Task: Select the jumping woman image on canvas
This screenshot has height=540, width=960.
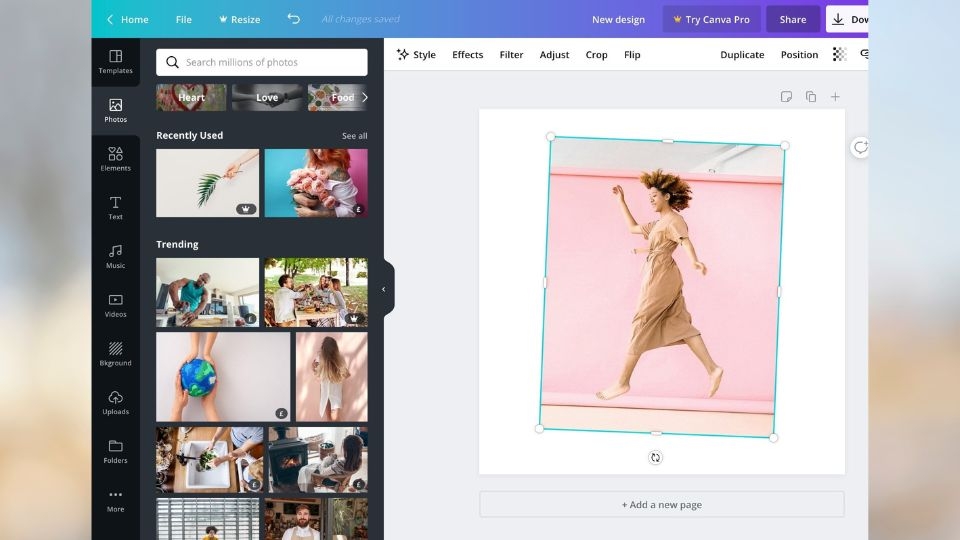Action: pos(662,287)
